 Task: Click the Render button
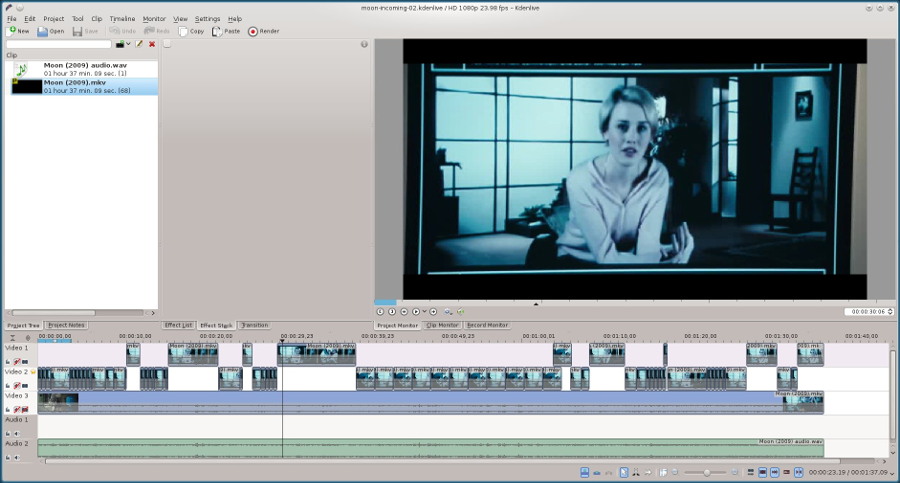pyautogui.click(x=264, y=31)
